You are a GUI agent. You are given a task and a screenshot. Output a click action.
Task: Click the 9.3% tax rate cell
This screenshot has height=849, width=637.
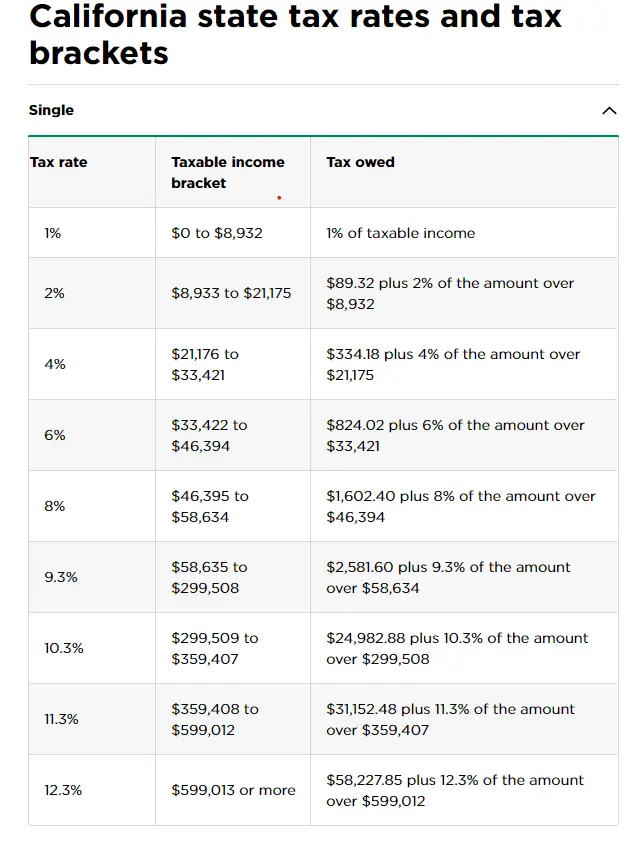tap(61, 577)
